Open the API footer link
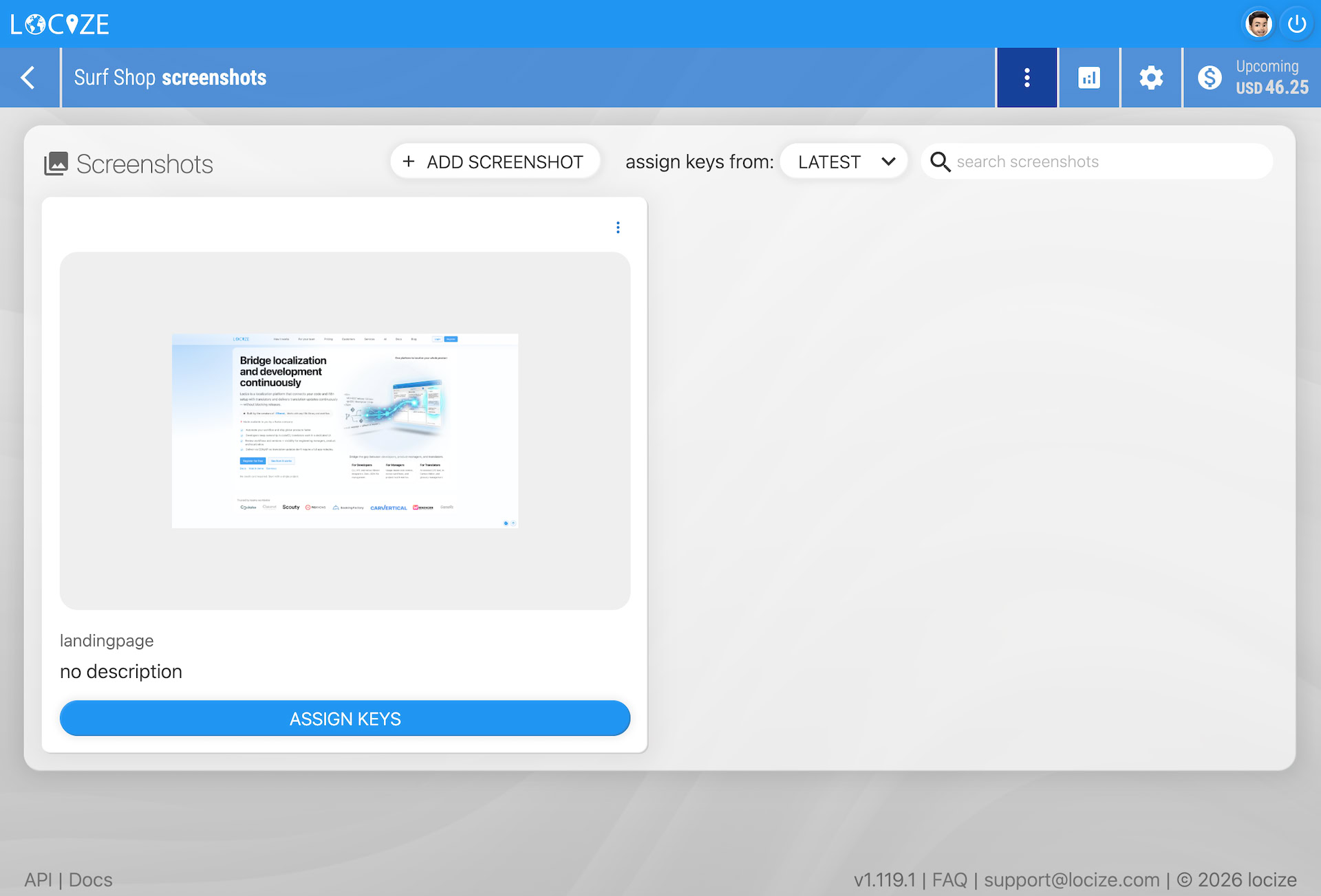Viewport: 1321px width, 896px height. [38, 879]
